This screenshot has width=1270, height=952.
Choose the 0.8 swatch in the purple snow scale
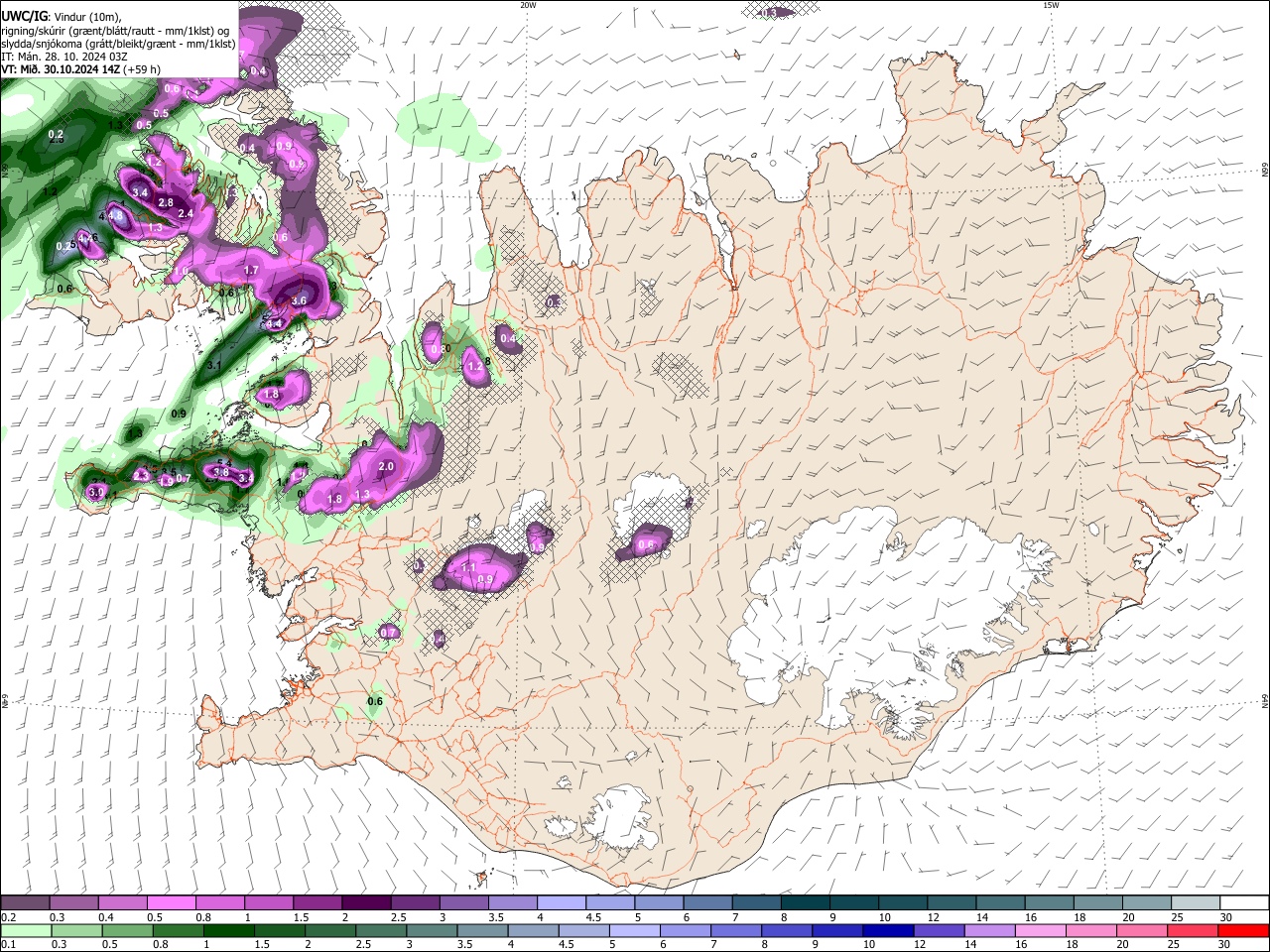point(220,903)
